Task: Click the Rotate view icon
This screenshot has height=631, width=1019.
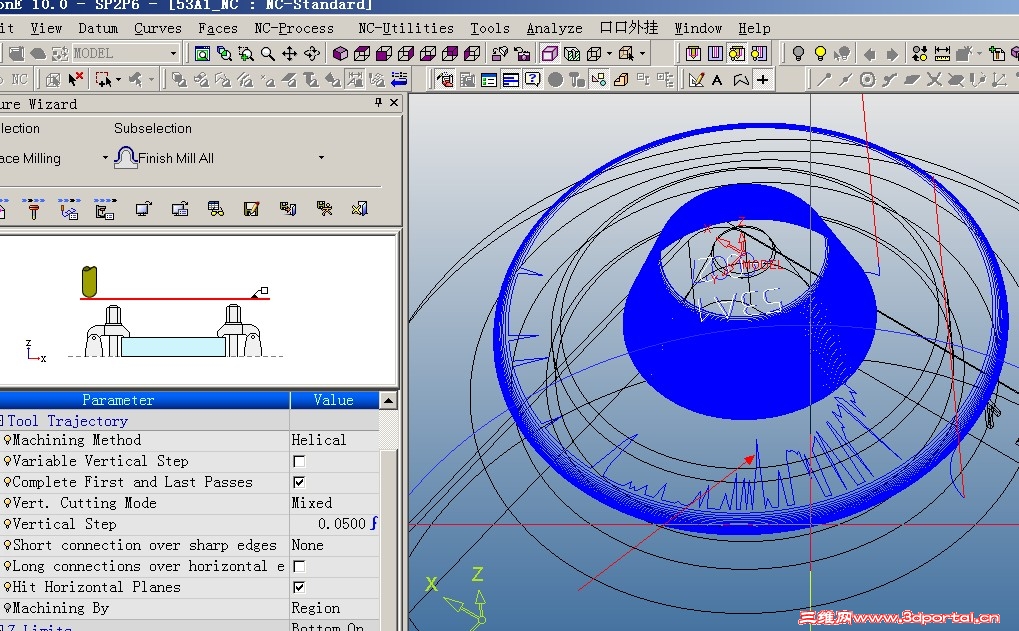Action: (314, 54)
